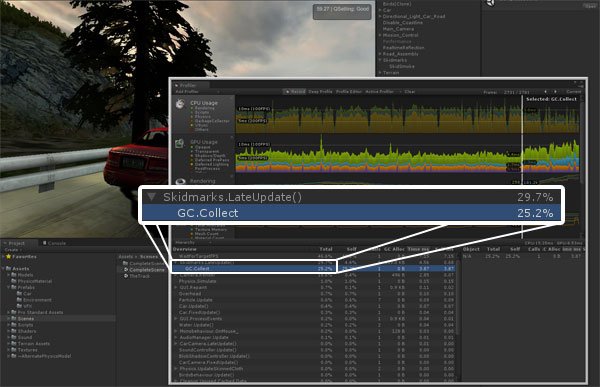Select Main_Camera in scene Hierarchy
The width and height of the screenshot is (600, 387).
(398, 29)
